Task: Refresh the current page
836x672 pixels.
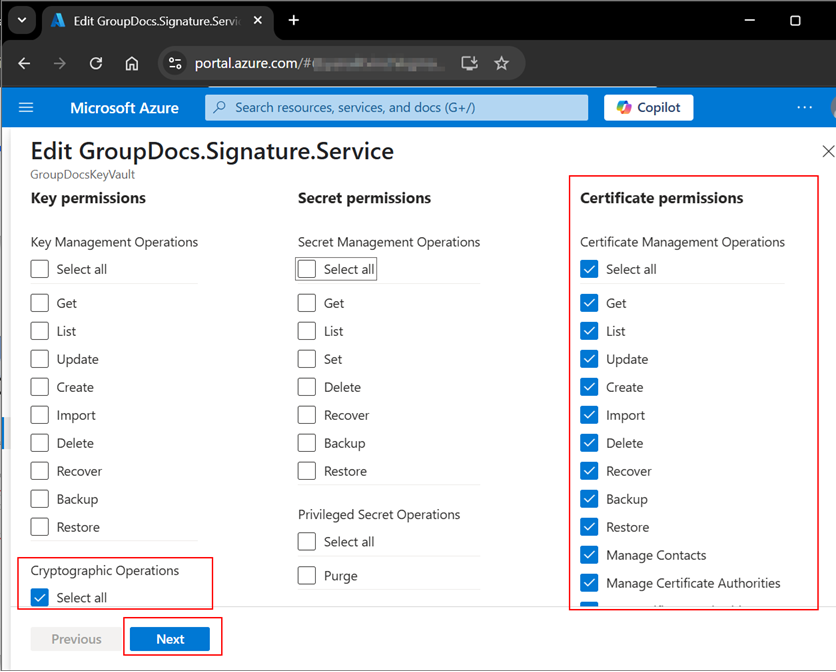Action: point(96,62)
